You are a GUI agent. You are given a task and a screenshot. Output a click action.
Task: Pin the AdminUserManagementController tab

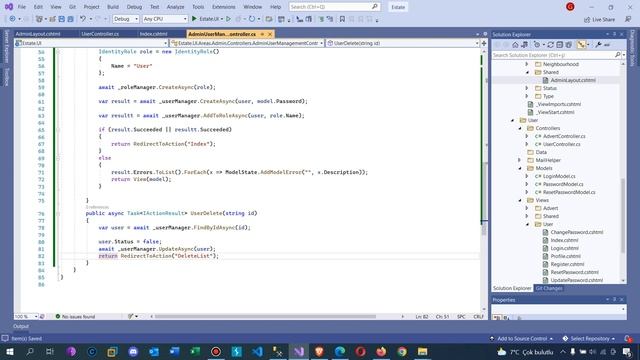[262, 34]
